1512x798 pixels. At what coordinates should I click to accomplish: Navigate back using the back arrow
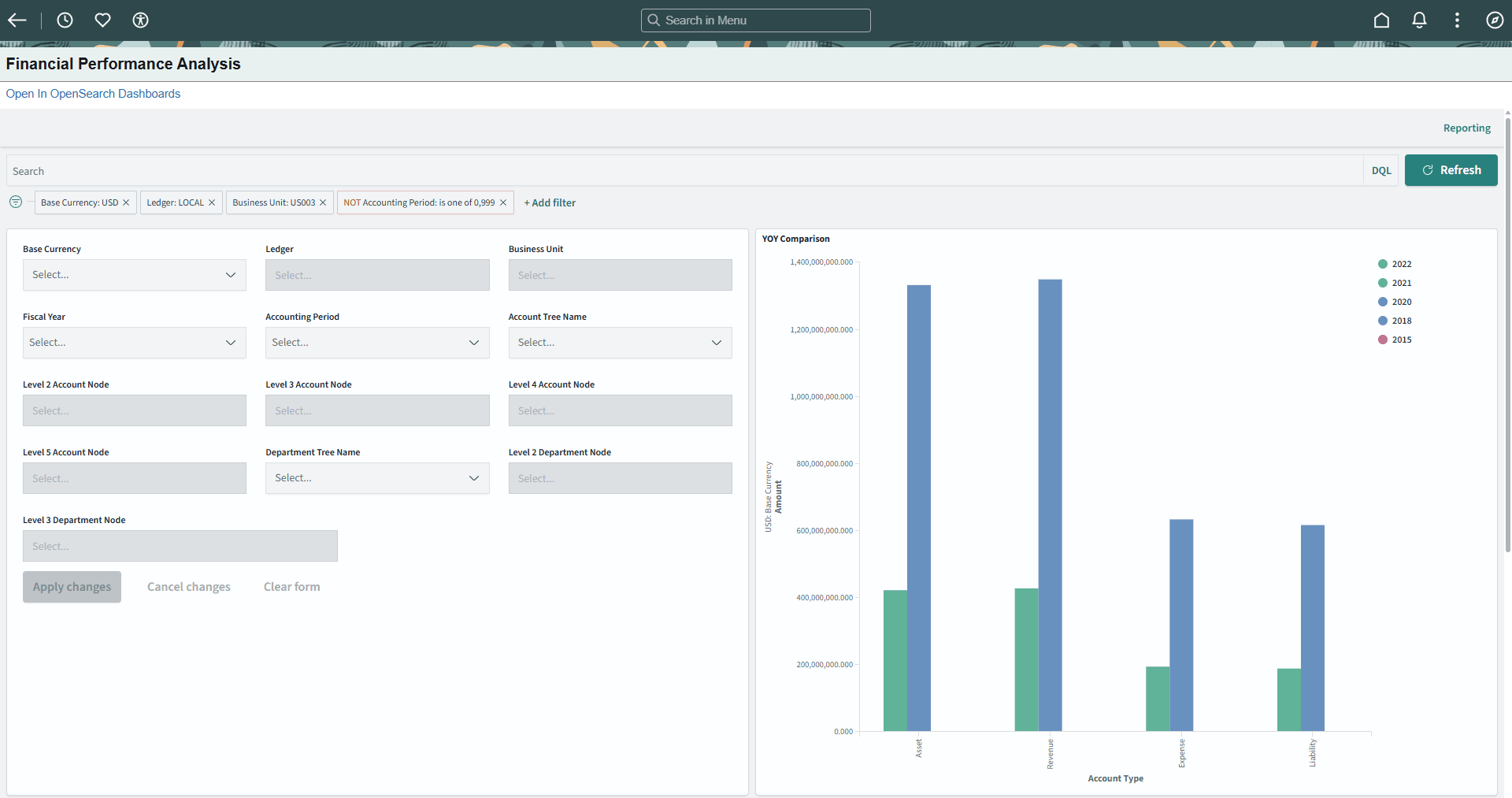(x=17, y=20)
